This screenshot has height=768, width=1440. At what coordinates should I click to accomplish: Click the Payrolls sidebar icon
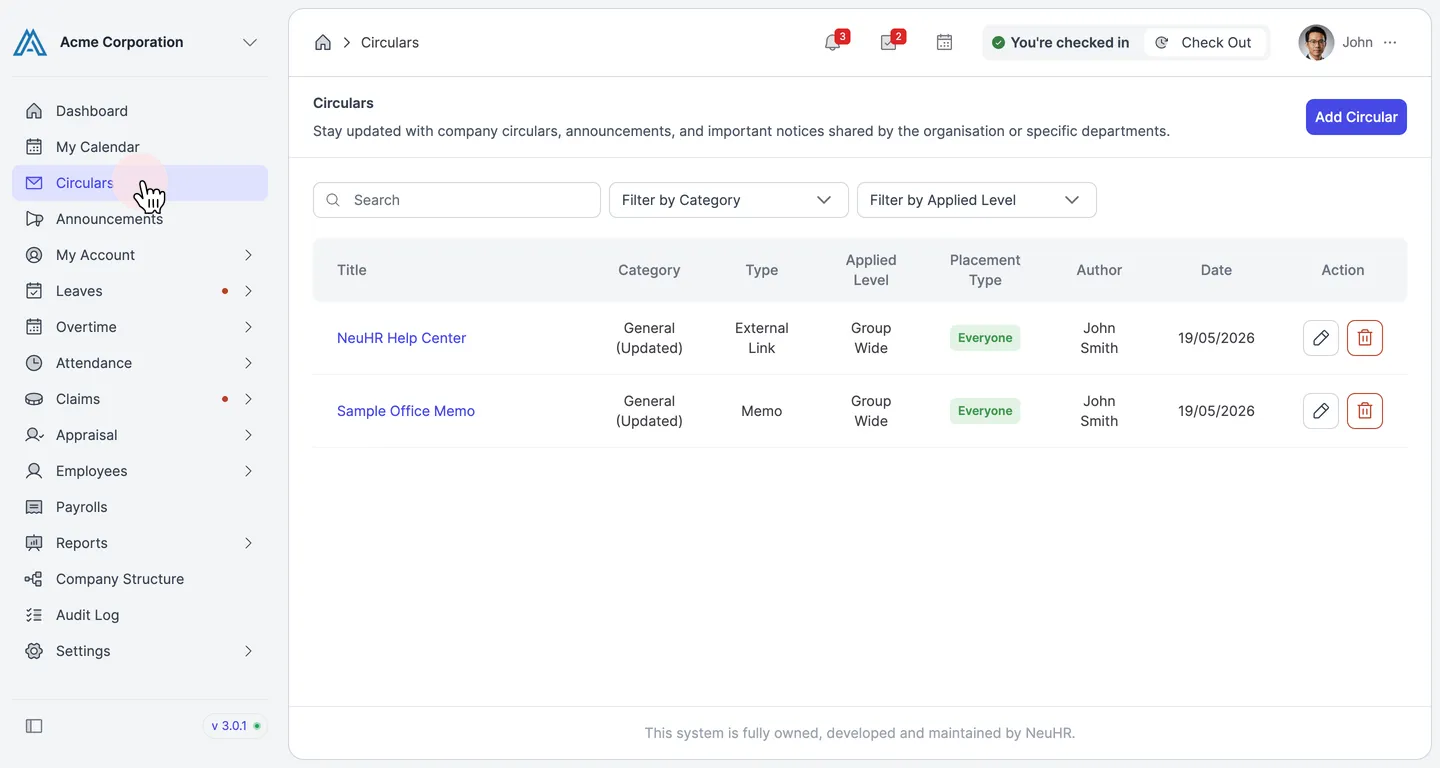(34, 507)
